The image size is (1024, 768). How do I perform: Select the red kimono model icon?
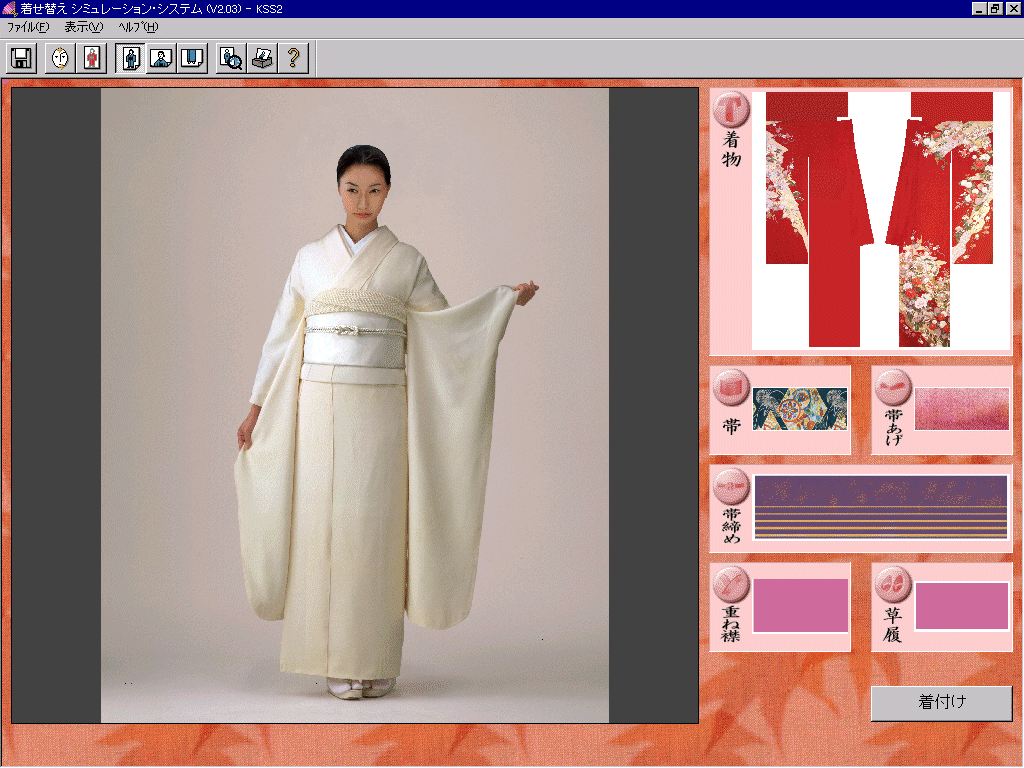(x=91, y=58)
